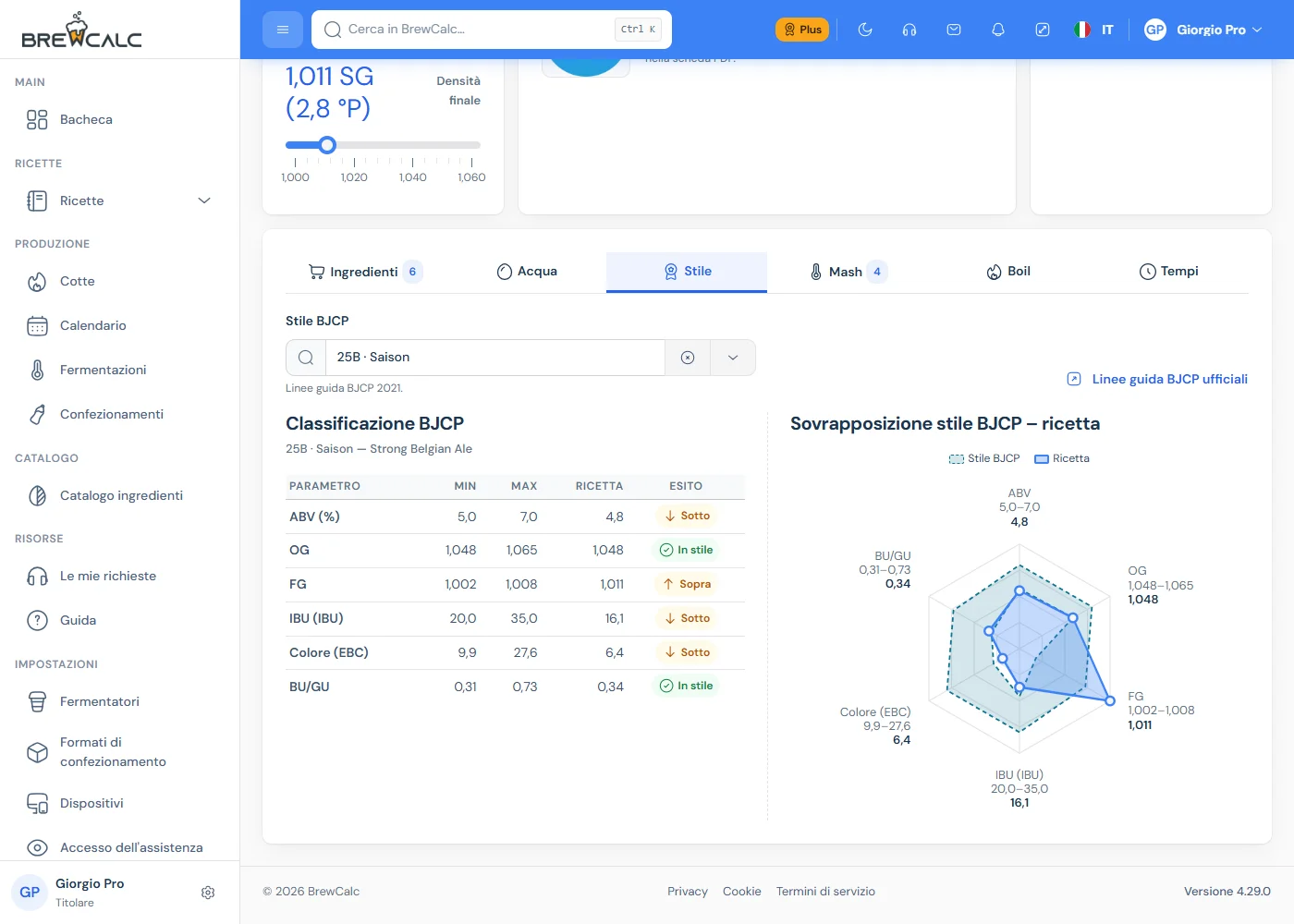Open Accesso dell'assistenza
This screenshot has height=924, width=1294.
pyautogui.click(x=120, y=847)
